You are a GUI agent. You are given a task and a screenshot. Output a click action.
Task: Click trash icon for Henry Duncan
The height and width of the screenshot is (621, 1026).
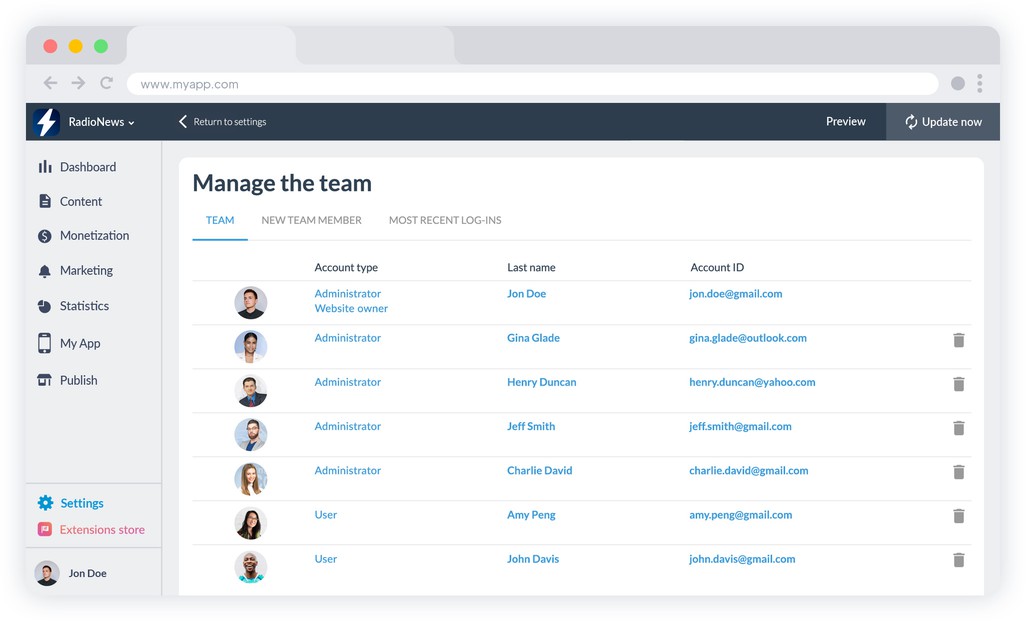(x=958, y=384)
